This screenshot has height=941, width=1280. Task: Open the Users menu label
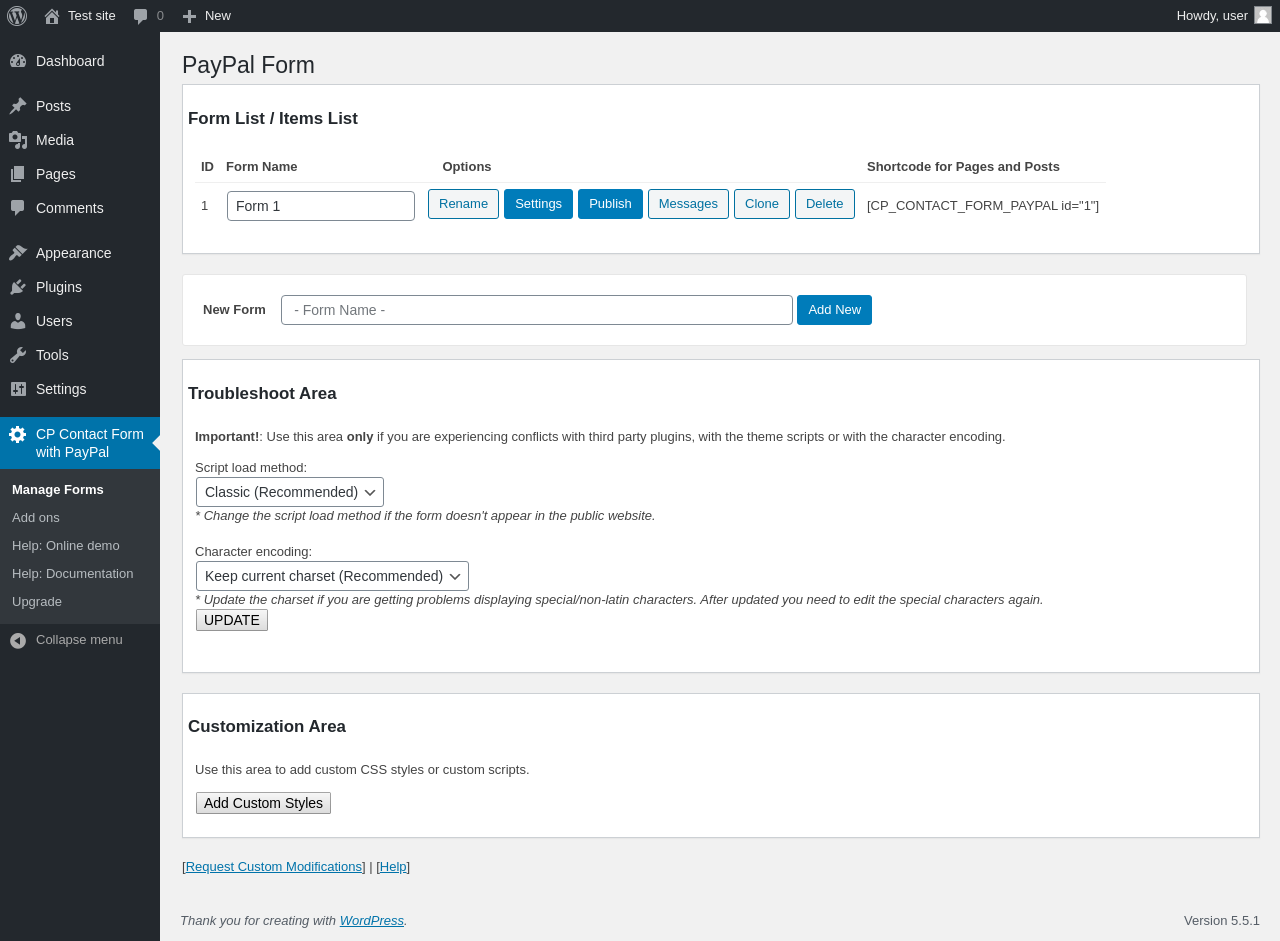pyautogui.click(x=54, y=321)
